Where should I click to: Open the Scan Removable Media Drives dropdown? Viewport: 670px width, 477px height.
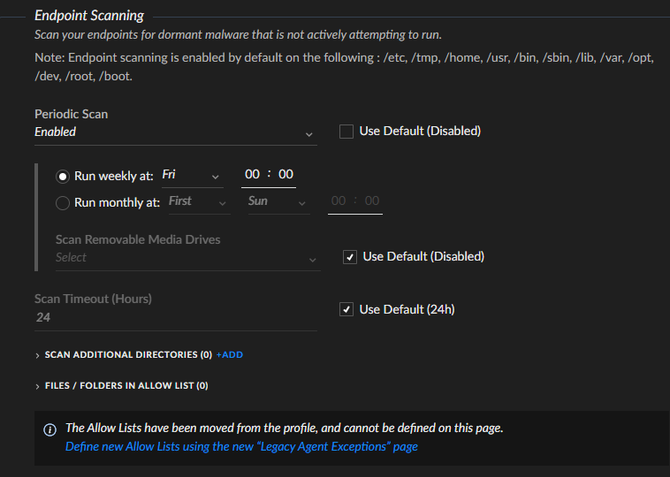click(186, 258)
